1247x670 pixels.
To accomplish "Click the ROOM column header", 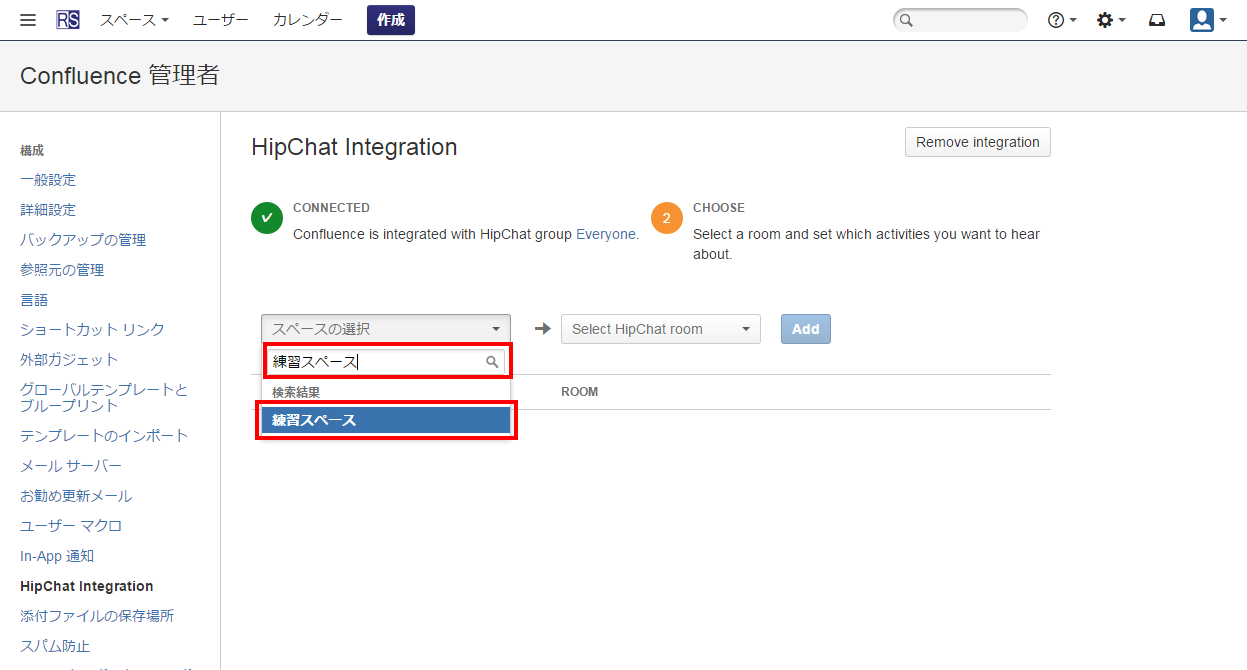I will [x=580, y=392].
